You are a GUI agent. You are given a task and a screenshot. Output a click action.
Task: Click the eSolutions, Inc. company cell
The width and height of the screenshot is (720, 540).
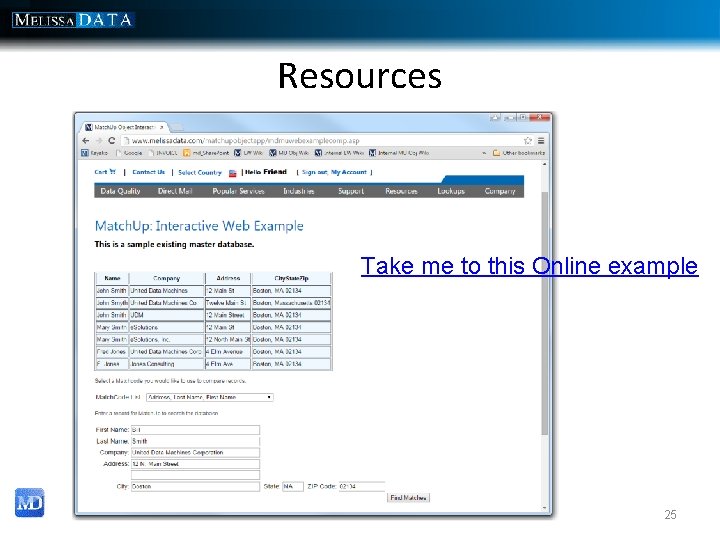pos(167,339)
